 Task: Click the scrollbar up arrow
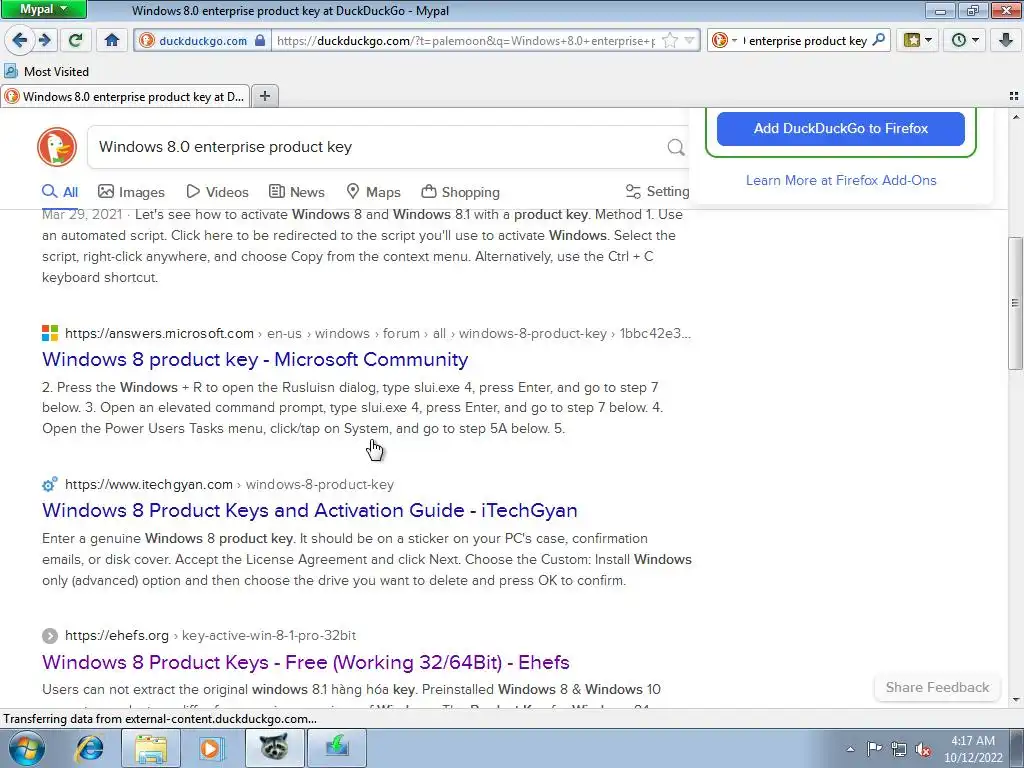(x=1015, y=117)
